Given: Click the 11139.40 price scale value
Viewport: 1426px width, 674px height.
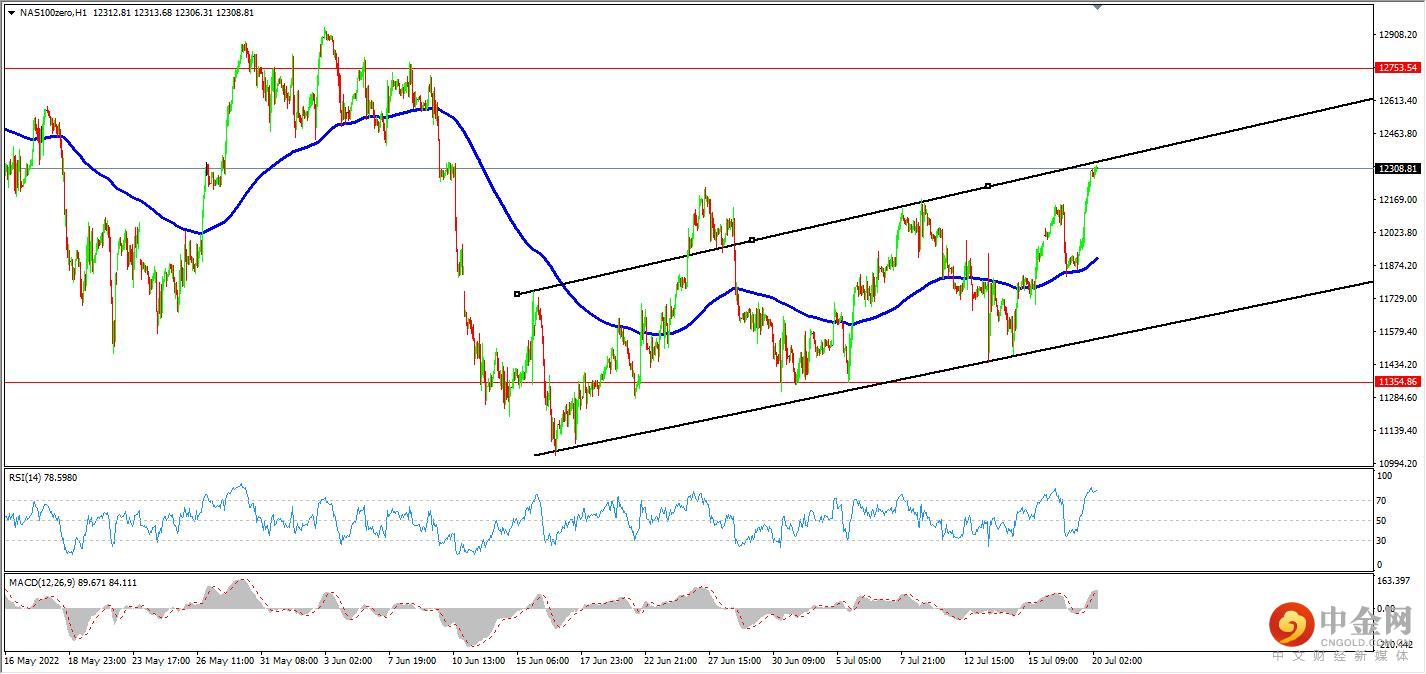Looking at the screenshot, I should coord(1398,431).
